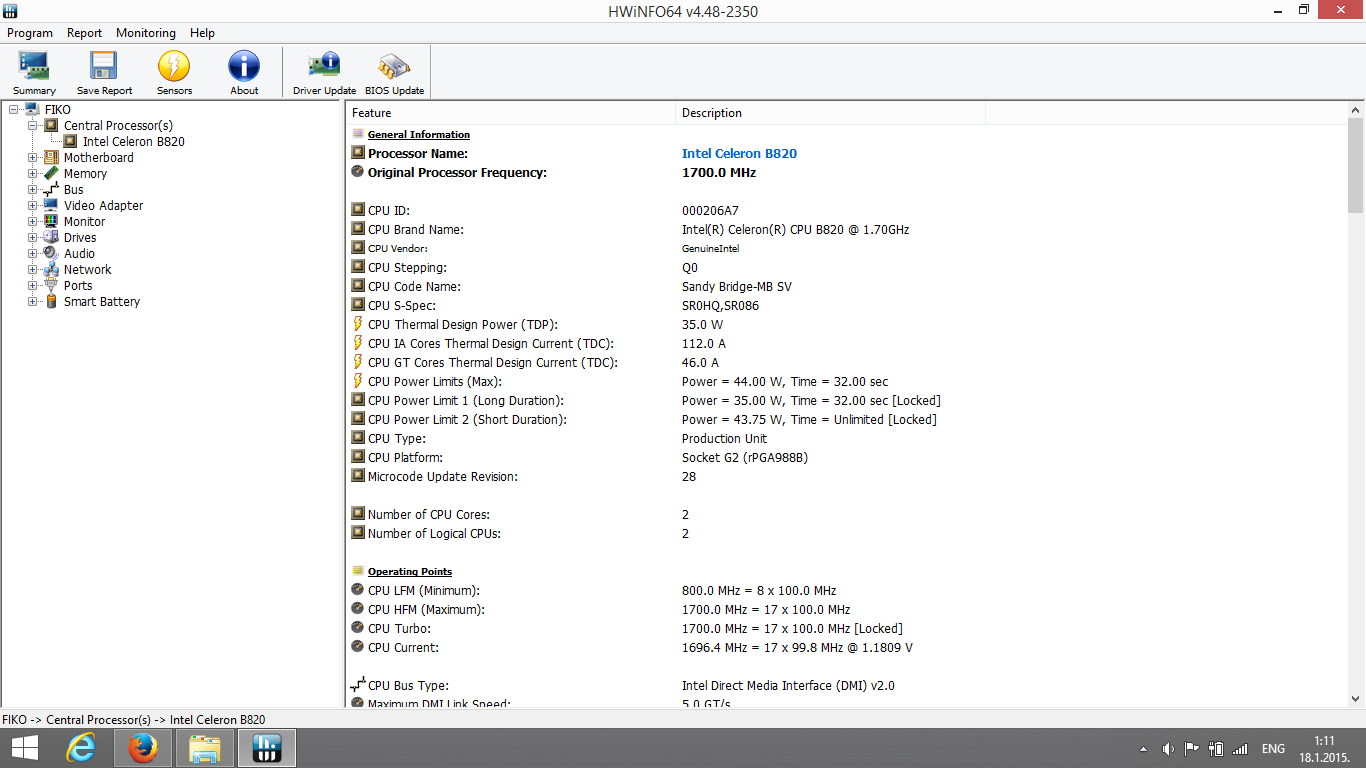
Task: Click the Description column header
Action: pos(830,113)
